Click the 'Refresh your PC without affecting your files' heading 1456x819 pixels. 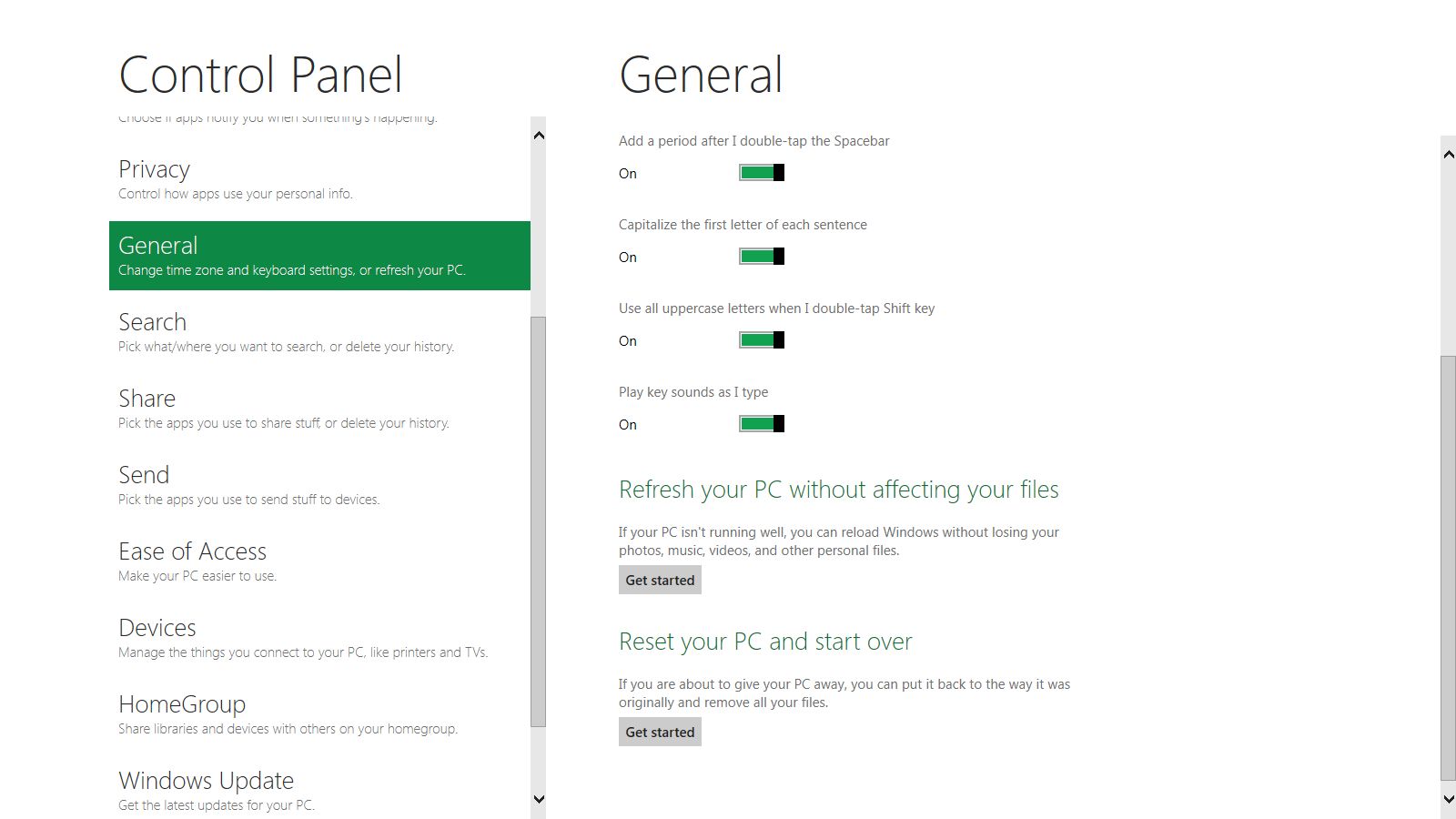pyautogui.click(x=839, y=490)
